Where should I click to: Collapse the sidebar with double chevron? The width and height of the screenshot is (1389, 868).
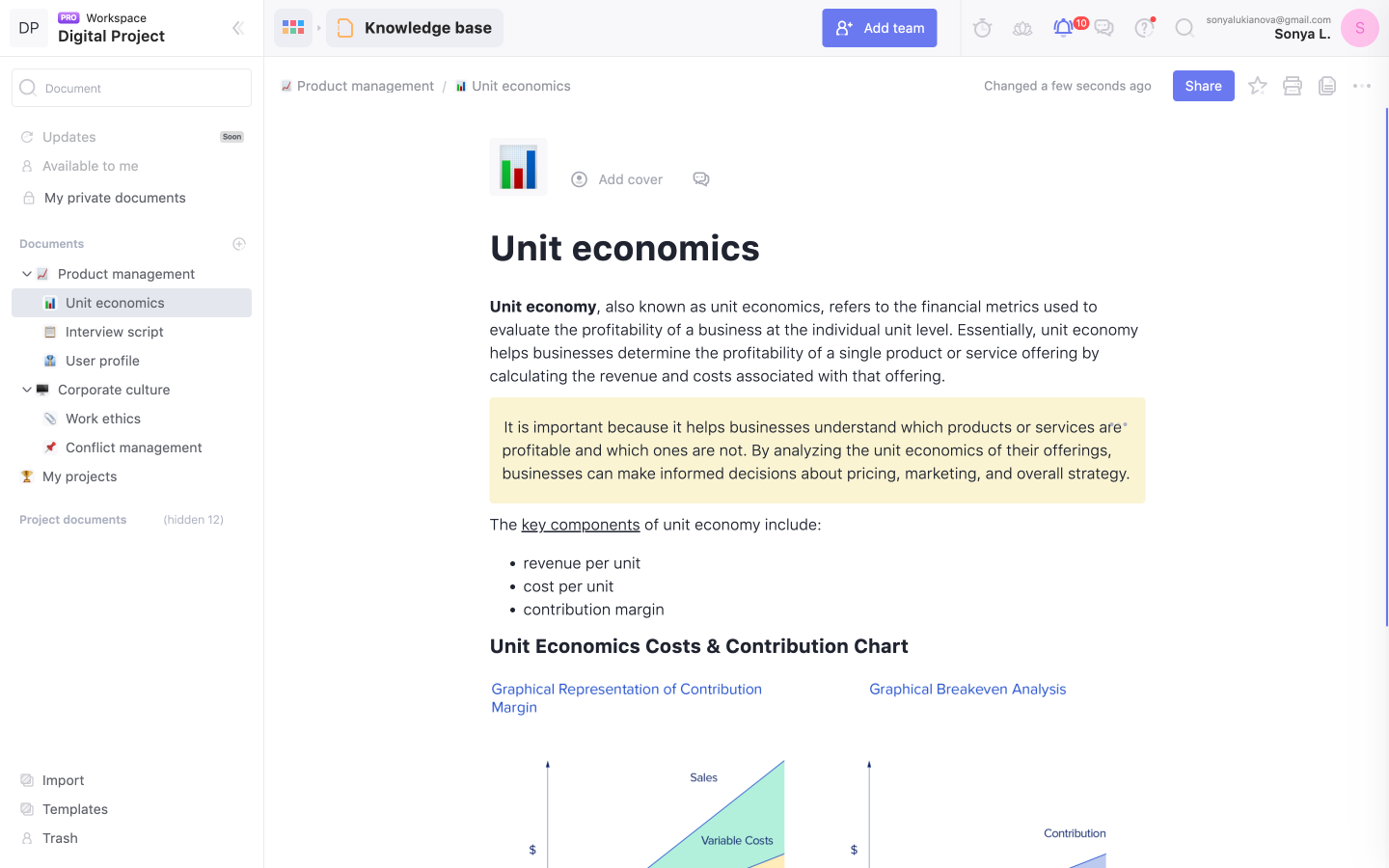[237, 28]
